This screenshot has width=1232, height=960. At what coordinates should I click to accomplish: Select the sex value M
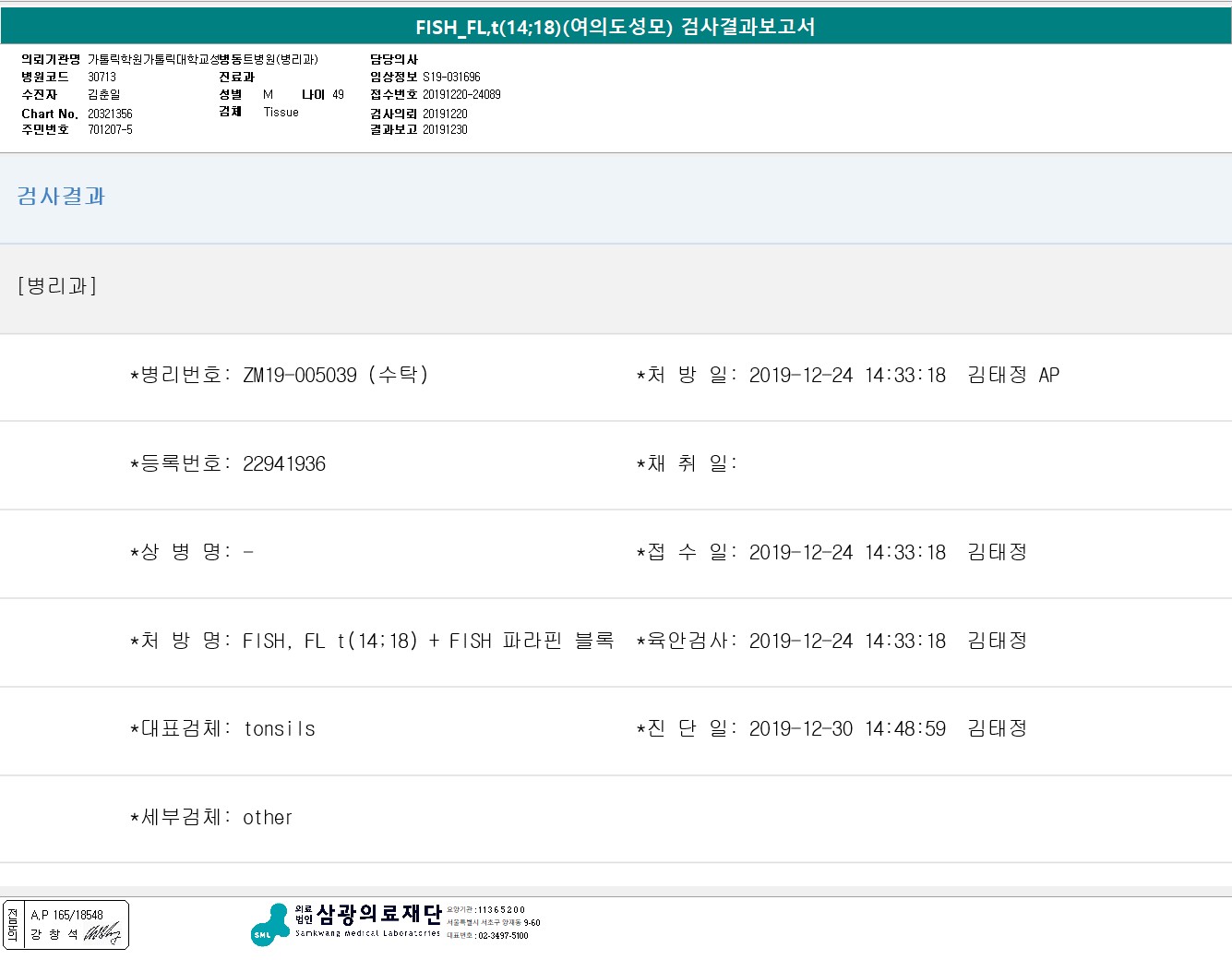coord(268,95)
